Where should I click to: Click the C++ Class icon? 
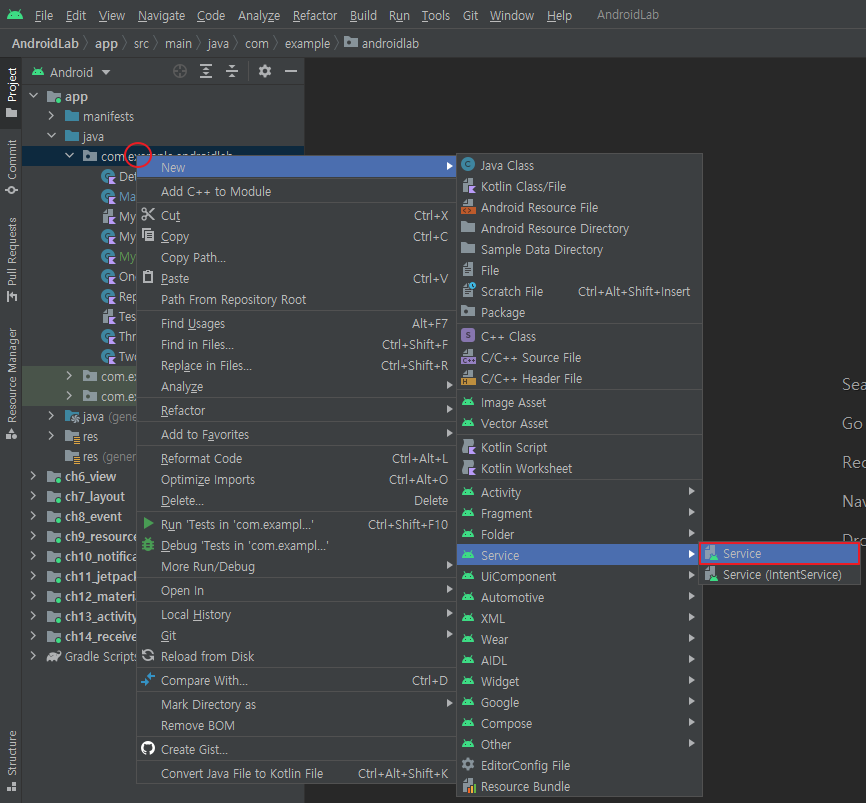pos(468,336)
